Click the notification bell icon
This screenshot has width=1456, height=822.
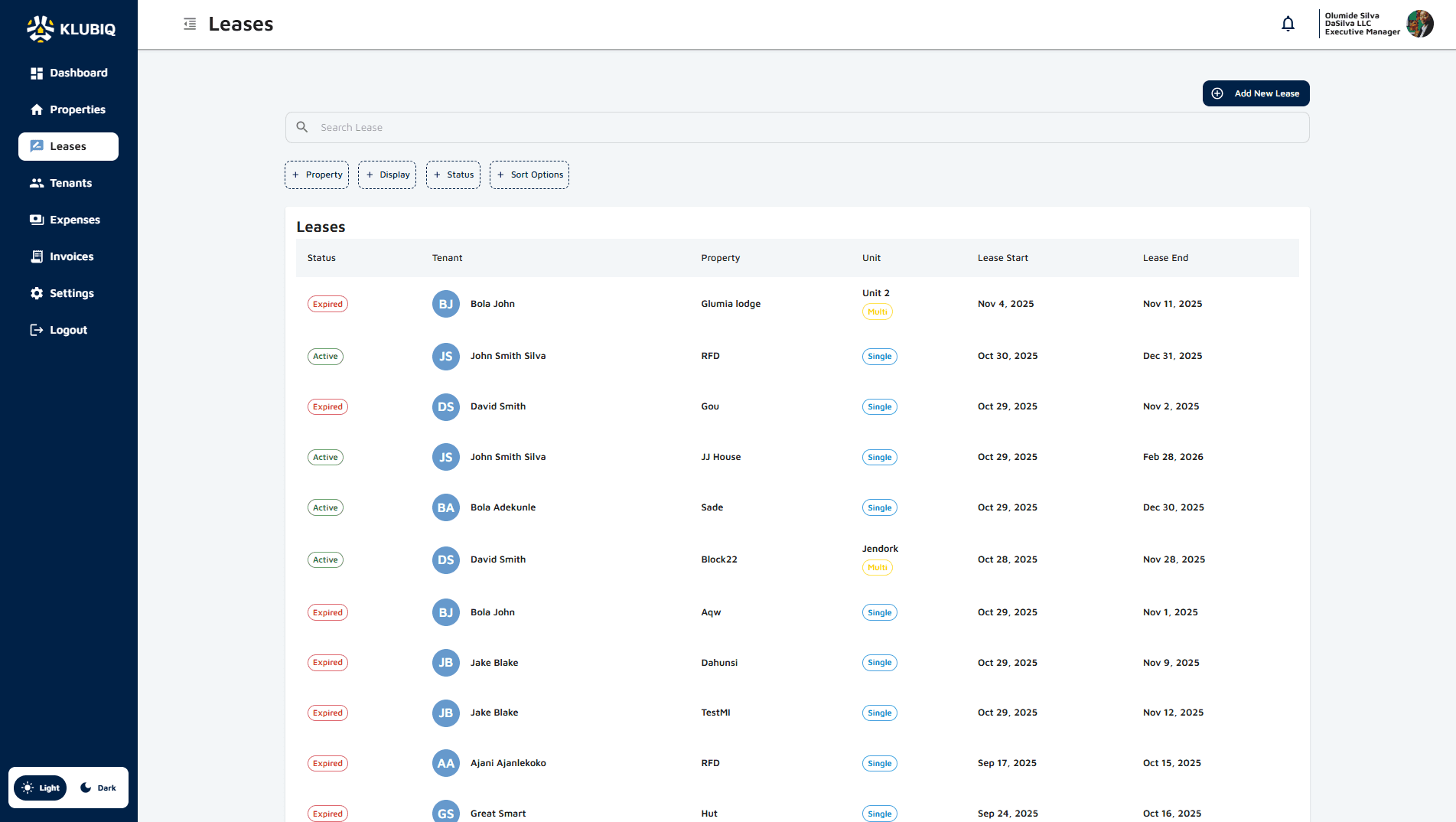1288,24
